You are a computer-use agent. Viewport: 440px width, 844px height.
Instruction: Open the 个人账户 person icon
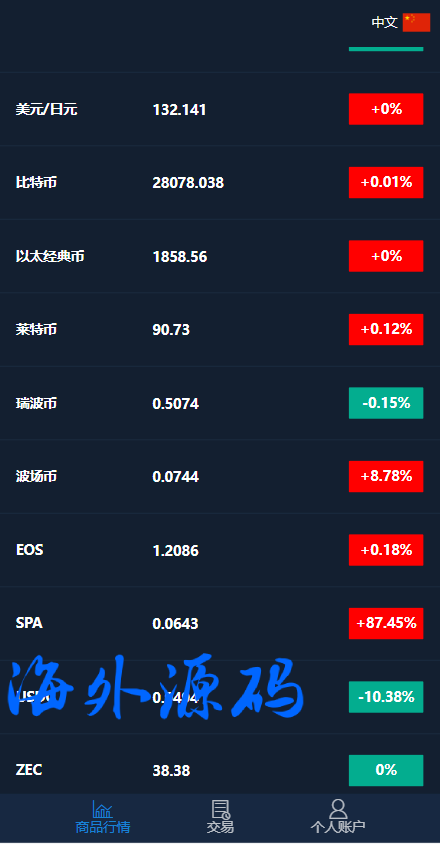point(338,809)
